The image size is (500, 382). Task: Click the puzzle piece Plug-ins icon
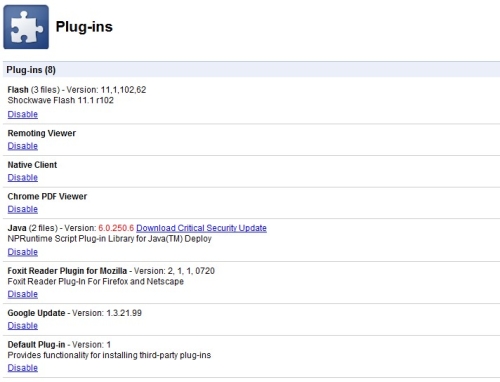point(26,27)
